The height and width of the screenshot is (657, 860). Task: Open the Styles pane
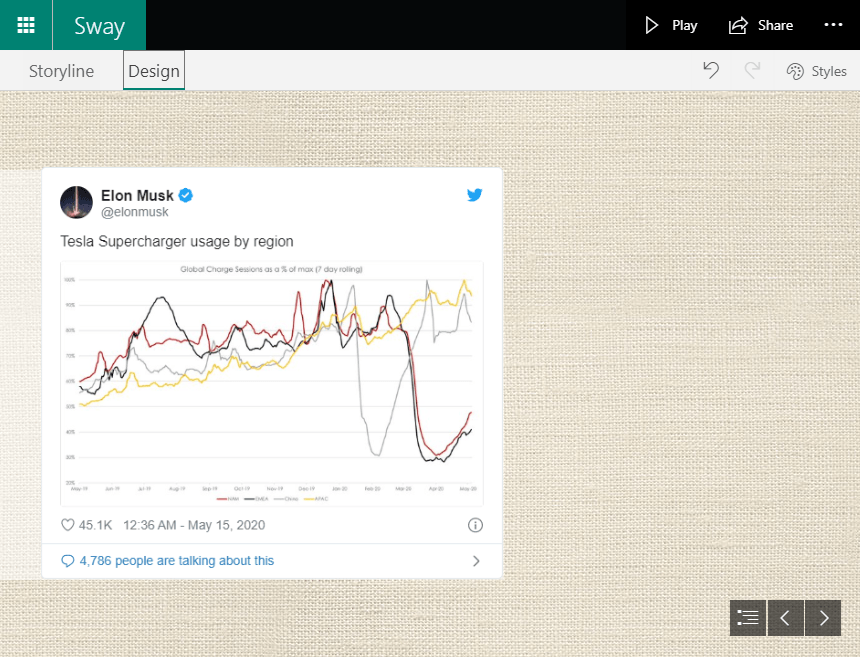816,71
